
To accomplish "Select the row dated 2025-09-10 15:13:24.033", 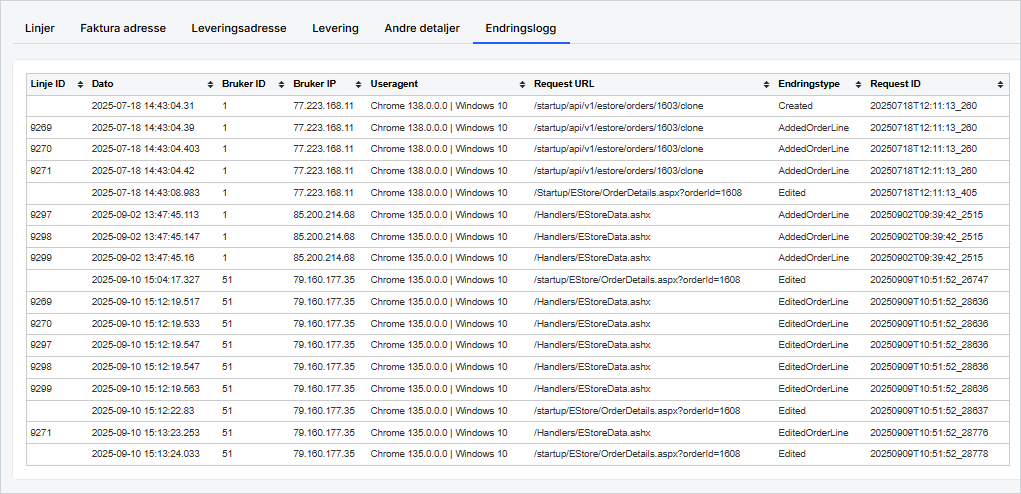I will pos(145,454).
